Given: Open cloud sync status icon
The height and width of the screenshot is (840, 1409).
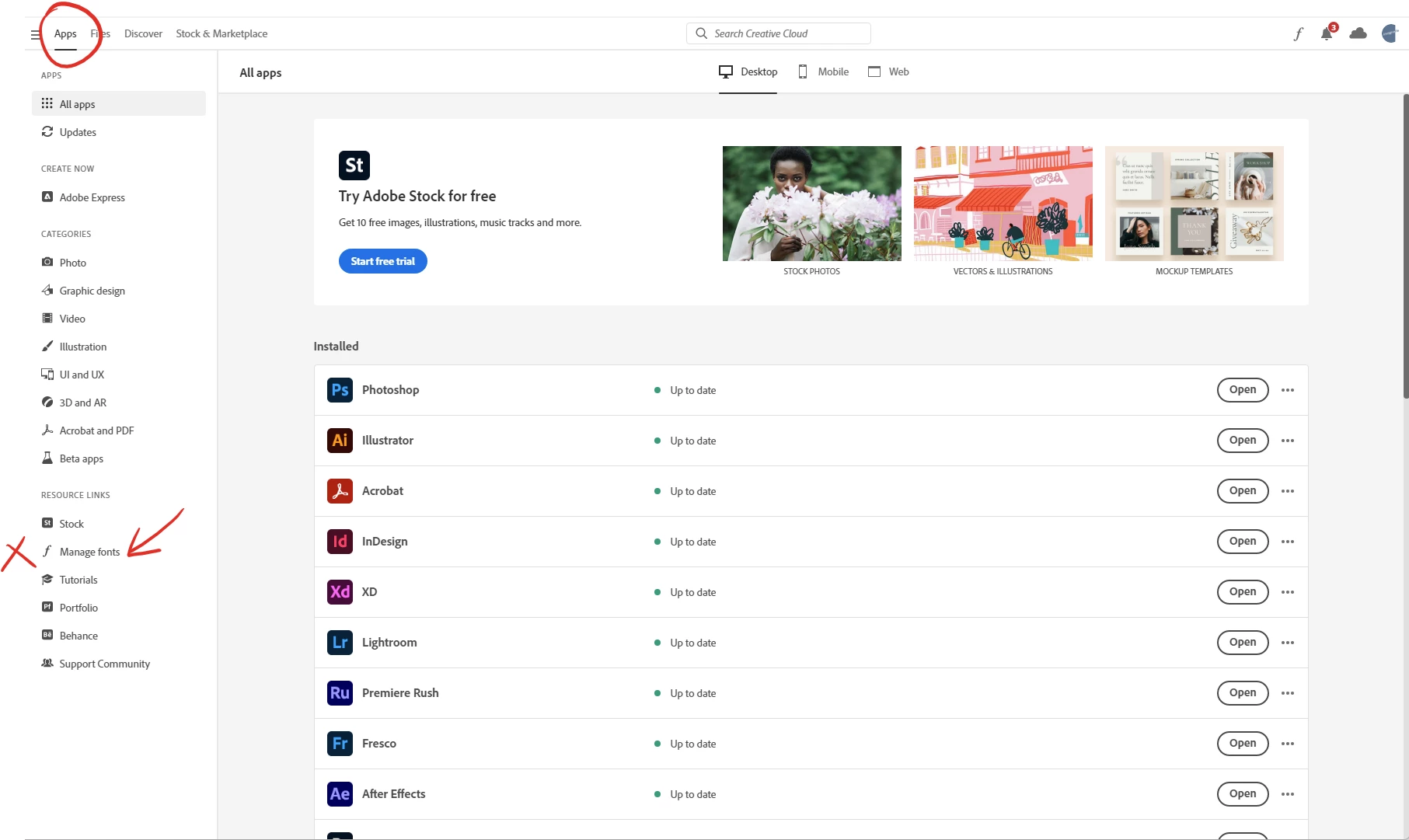Looking at the screenshot, I should point(1358,33).
